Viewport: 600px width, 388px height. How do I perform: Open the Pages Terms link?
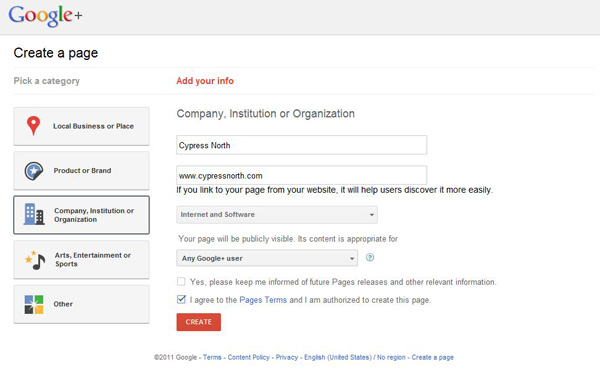tap(263, 300)
